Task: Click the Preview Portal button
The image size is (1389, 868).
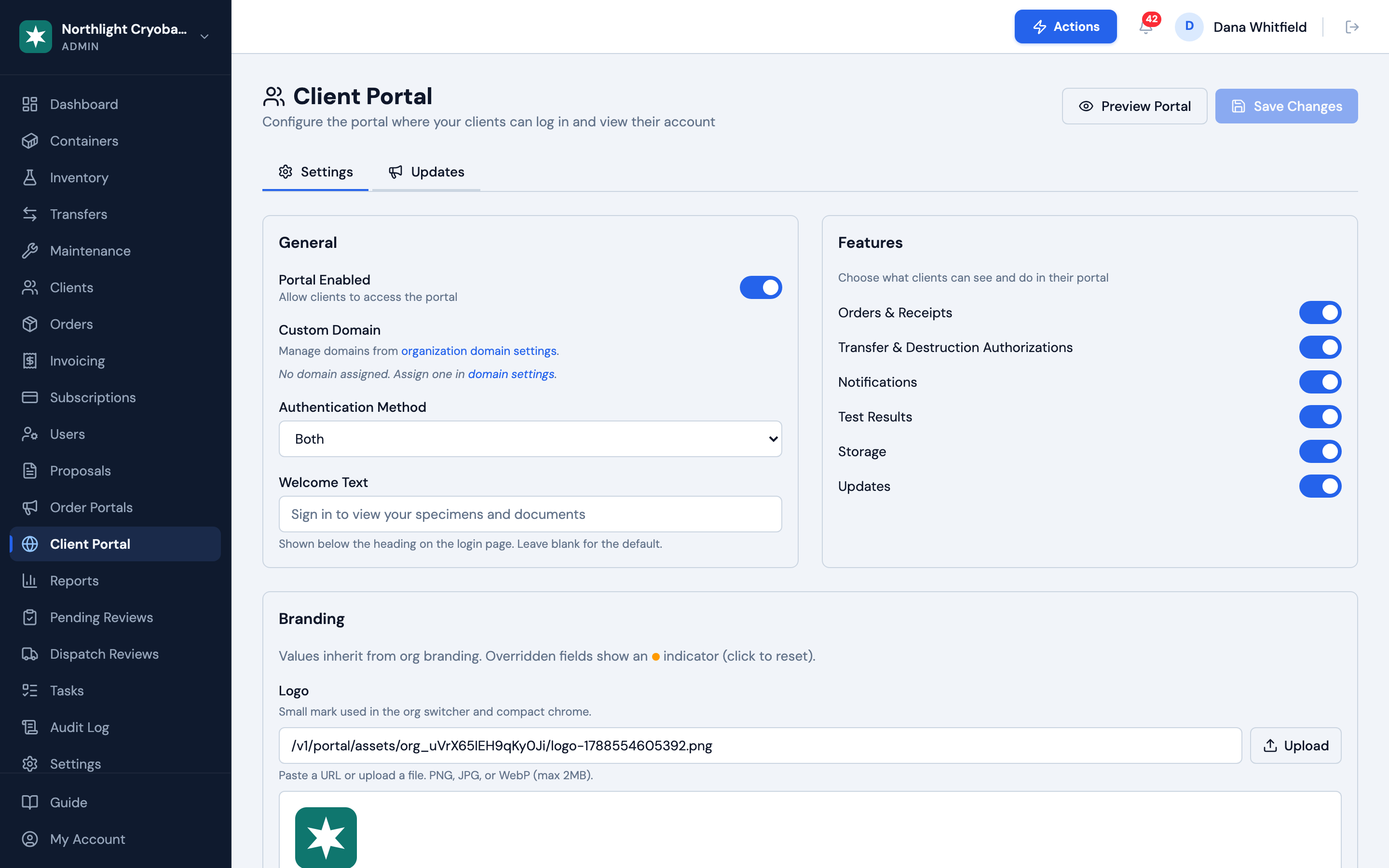Action: pos(1134,106)
